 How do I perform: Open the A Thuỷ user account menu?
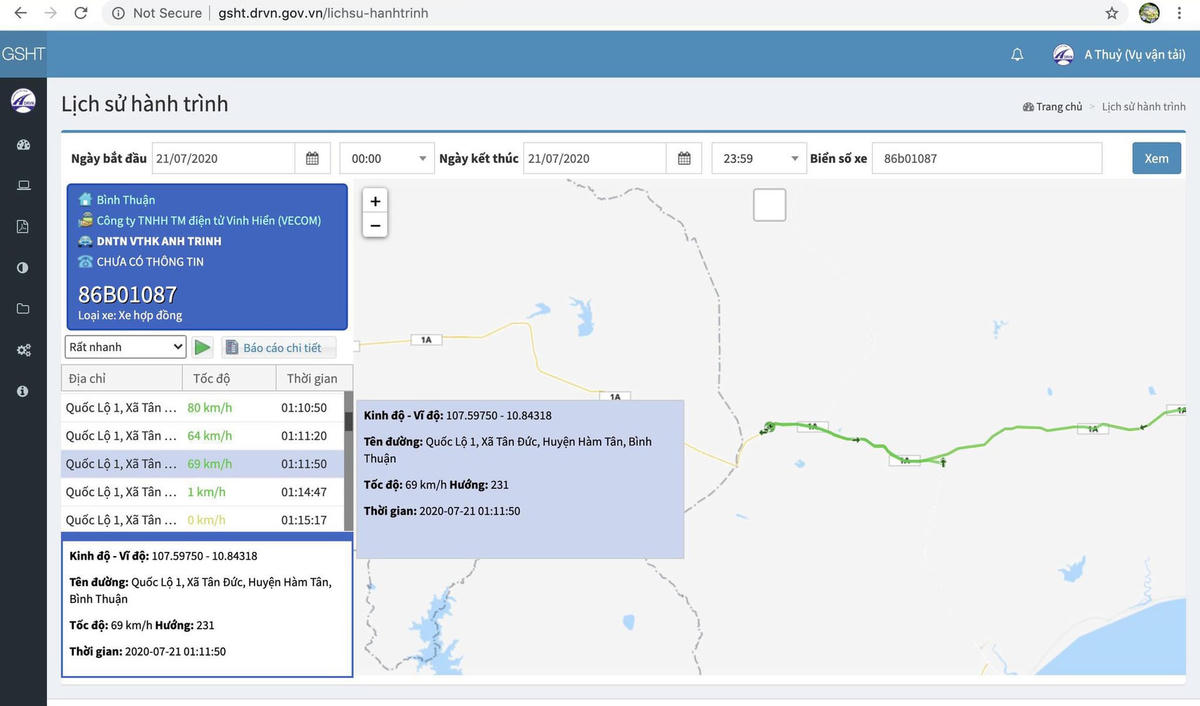[1120, 55]
